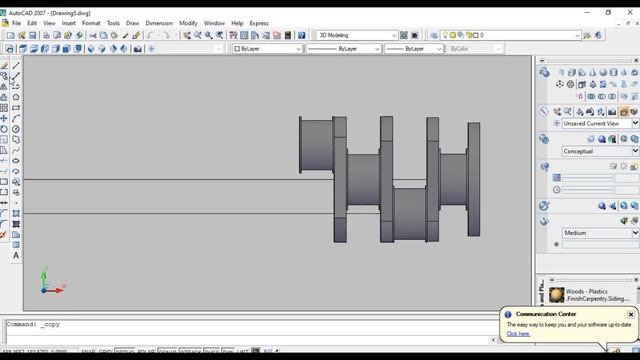Select the Circle draw tool
This screenshot has width=640, height=360.
click(x=16, y=129)
